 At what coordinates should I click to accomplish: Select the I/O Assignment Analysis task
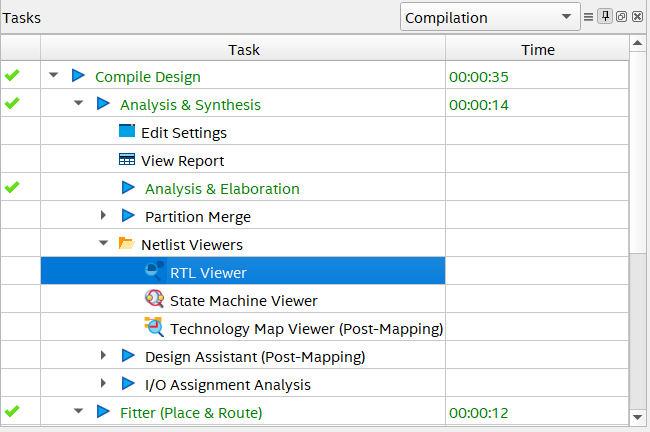point(227,384)
